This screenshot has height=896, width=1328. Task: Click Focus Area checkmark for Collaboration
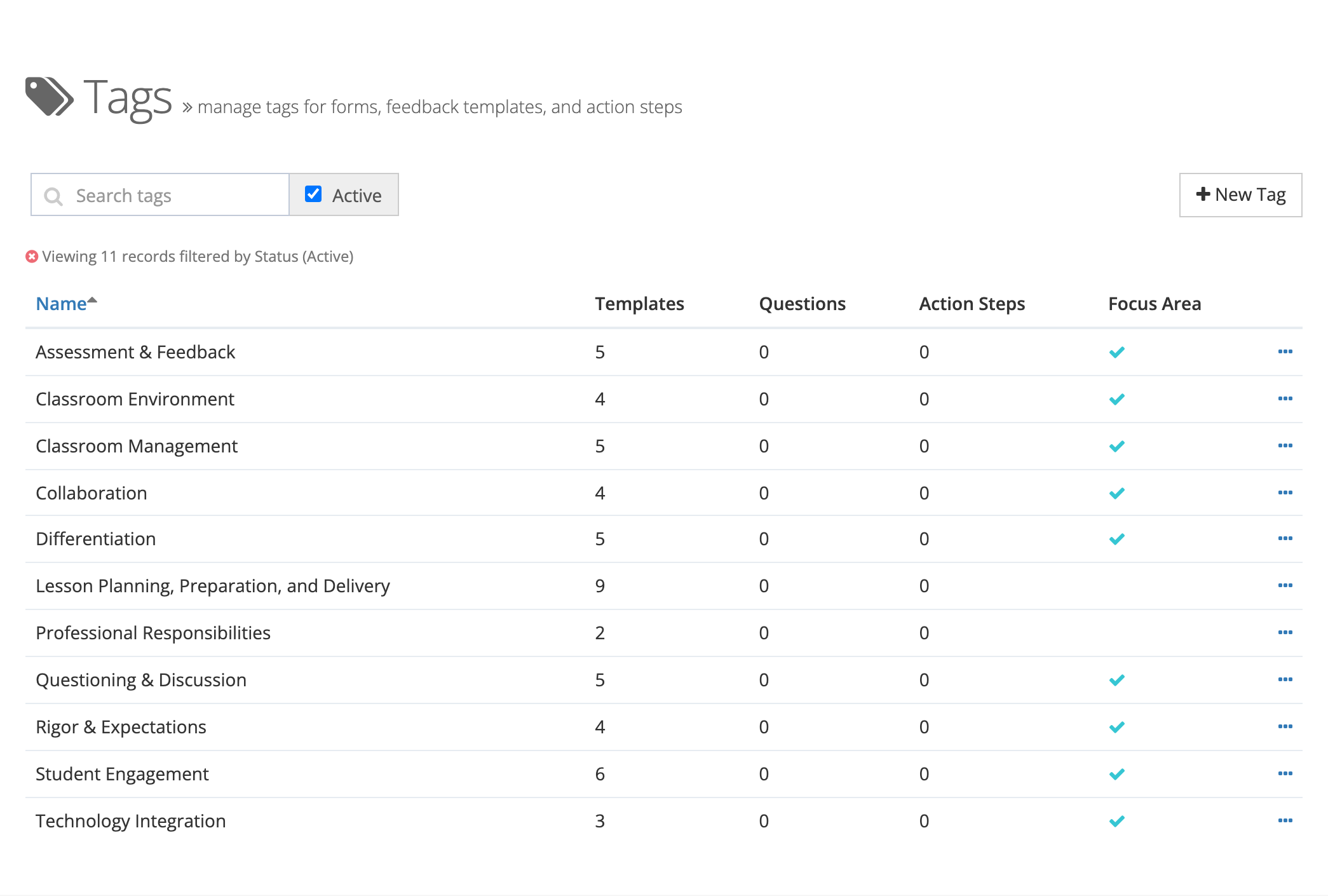(x=1117, y=493)
